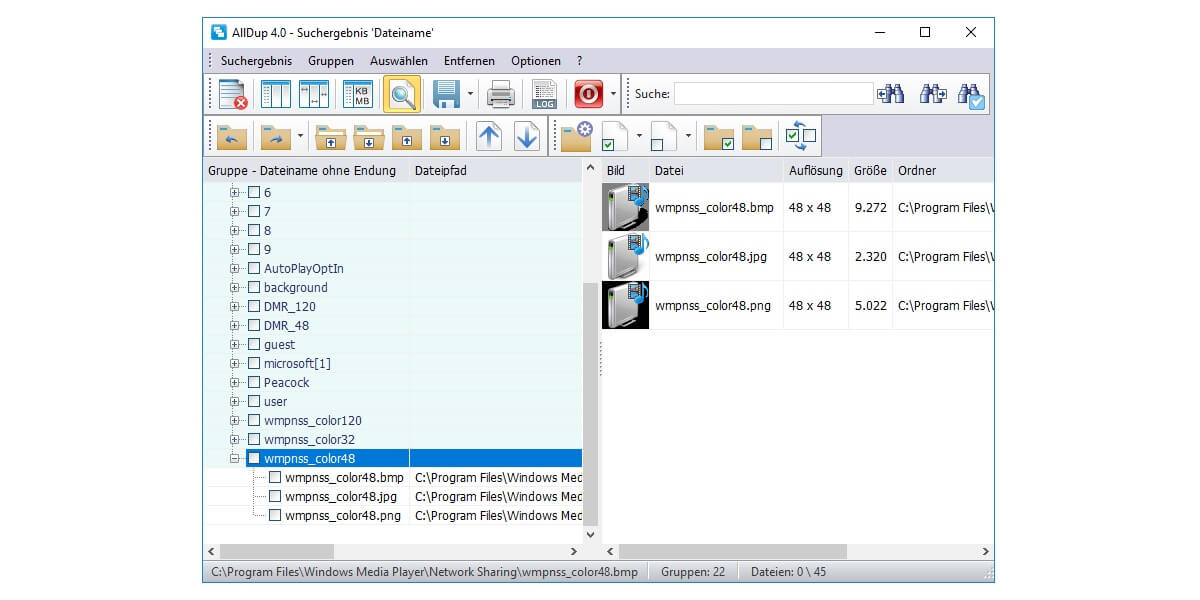Click the red shutdown power icon
The height and width of the screenshot is (600, 1200).
588,94
